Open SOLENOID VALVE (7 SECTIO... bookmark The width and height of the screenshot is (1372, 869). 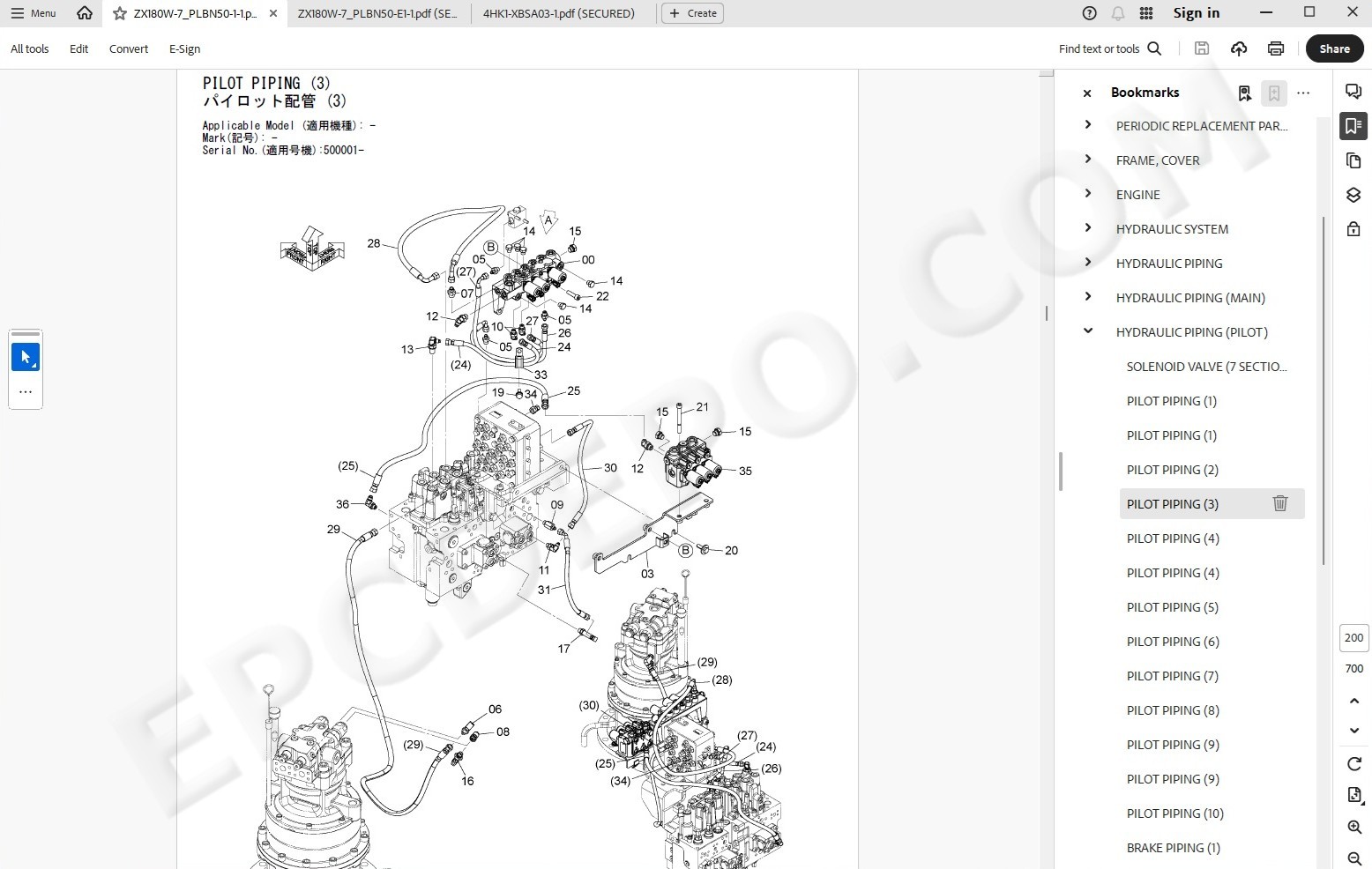click(x=1206, y=367)
